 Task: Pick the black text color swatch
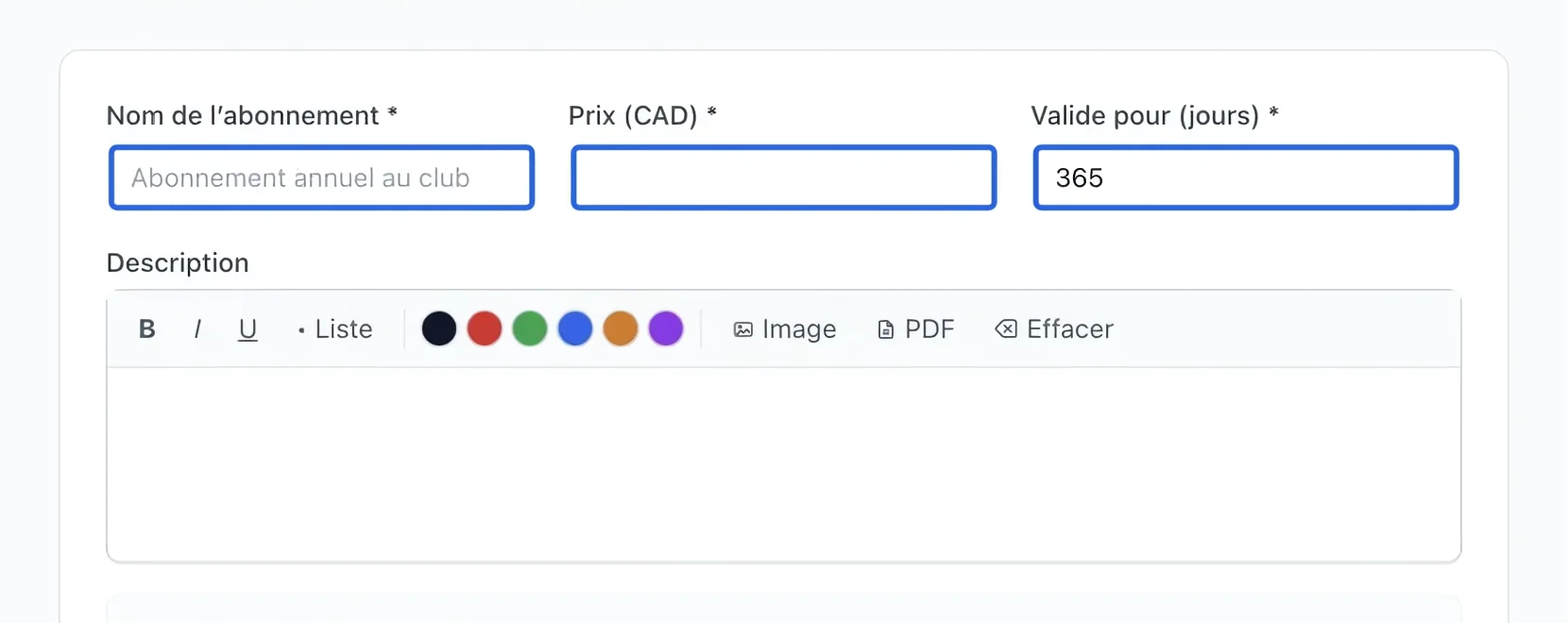439,328
